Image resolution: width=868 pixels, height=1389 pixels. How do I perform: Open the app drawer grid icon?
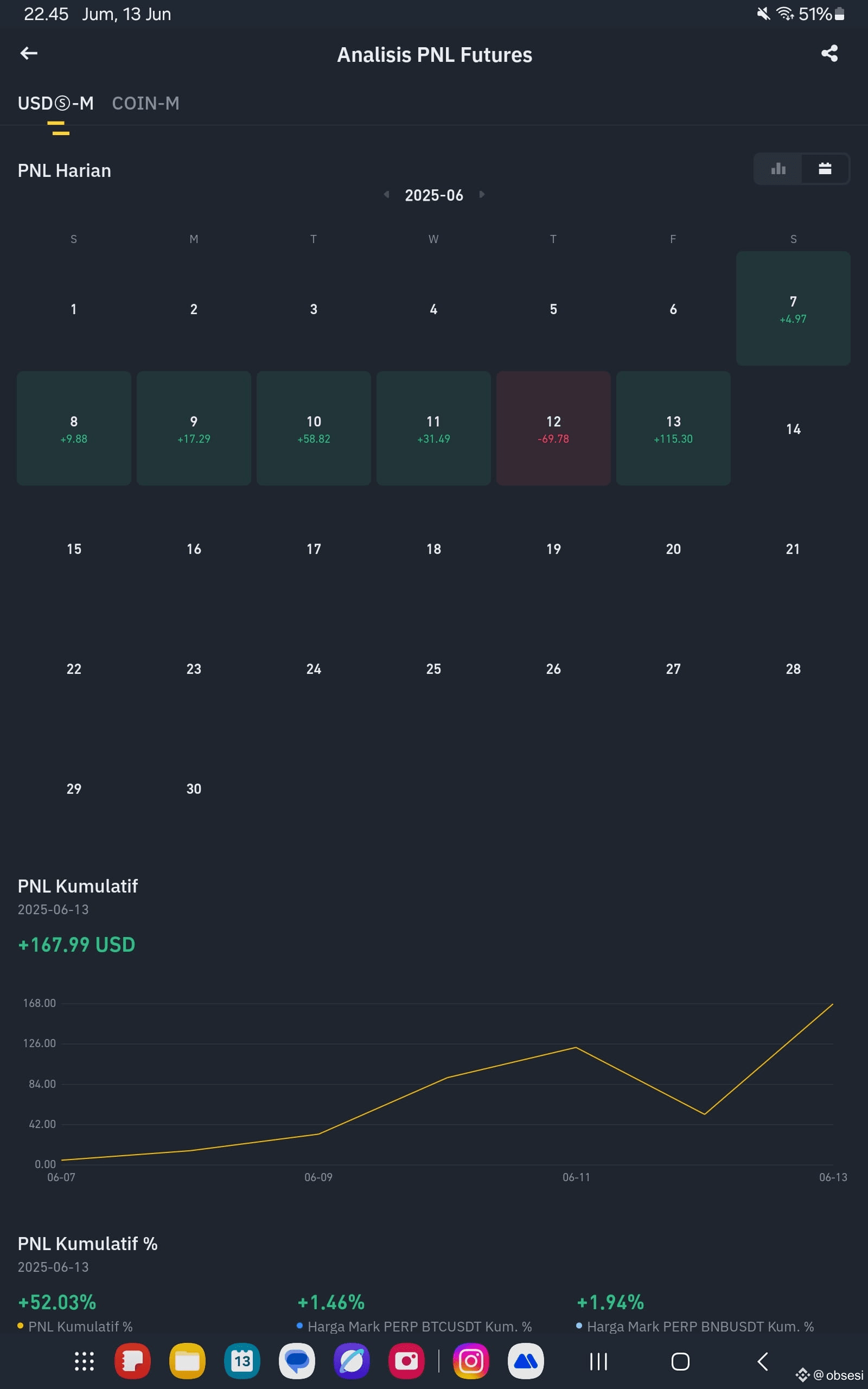pyautogui.click(x=85, y=1361)
